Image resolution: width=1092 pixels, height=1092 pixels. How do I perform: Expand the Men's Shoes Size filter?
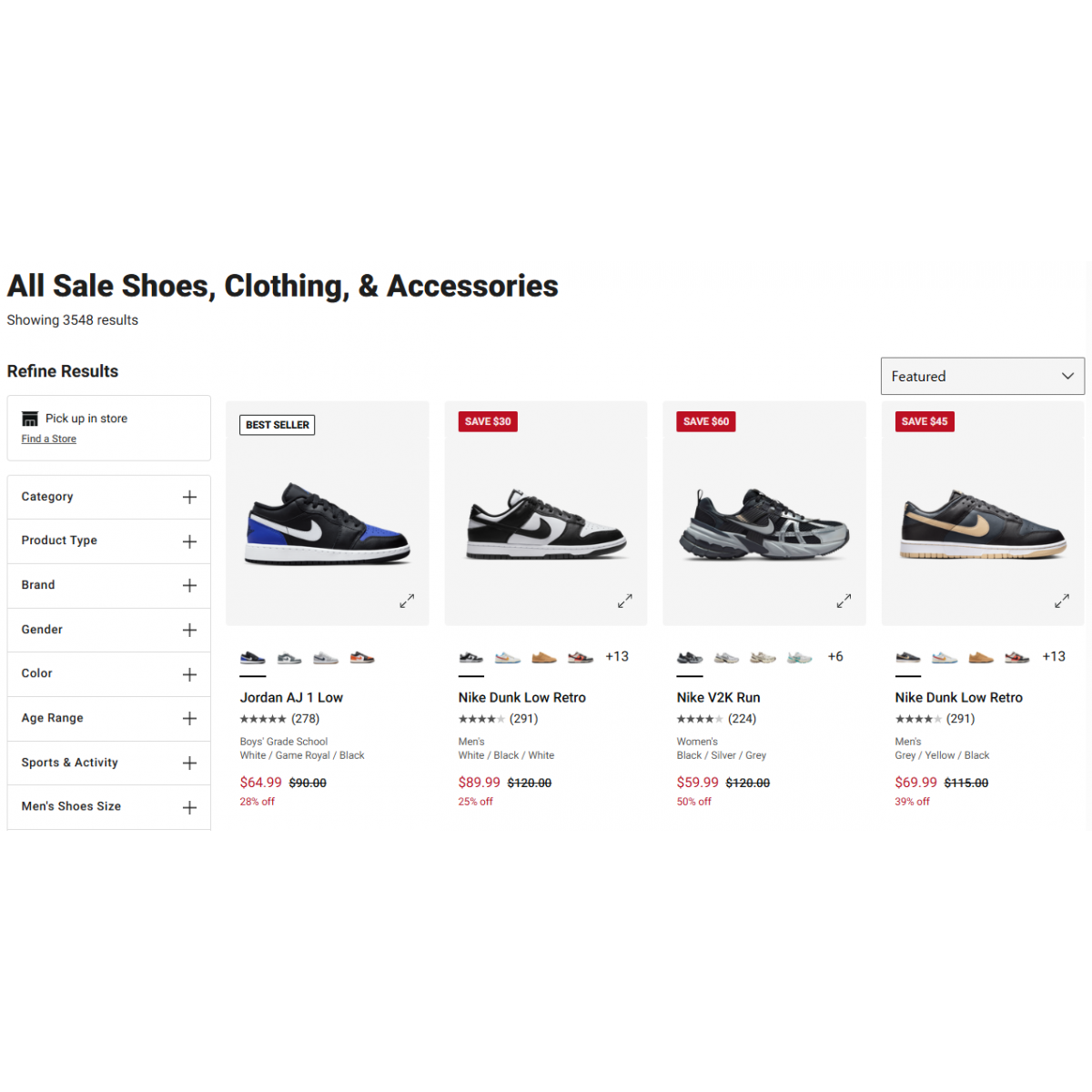189,807
